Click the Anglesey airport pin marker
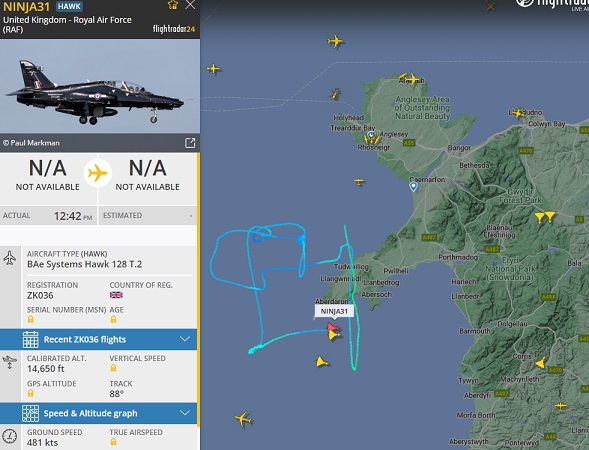The width and height of the screenshot is (589, 450). (371, 135)
